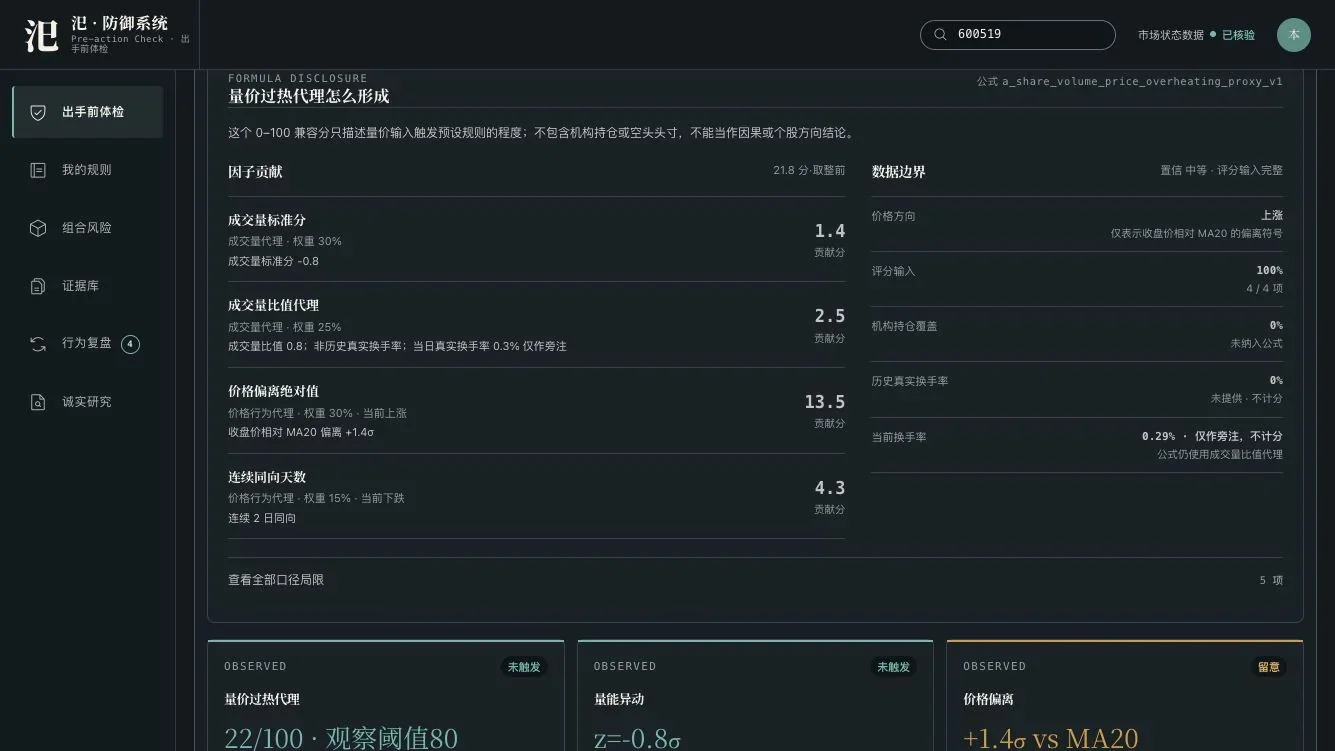This screenshot has width=1335, height=751.
Task: Click the 评分输入 row label
Action: click(x=893, y=271)
